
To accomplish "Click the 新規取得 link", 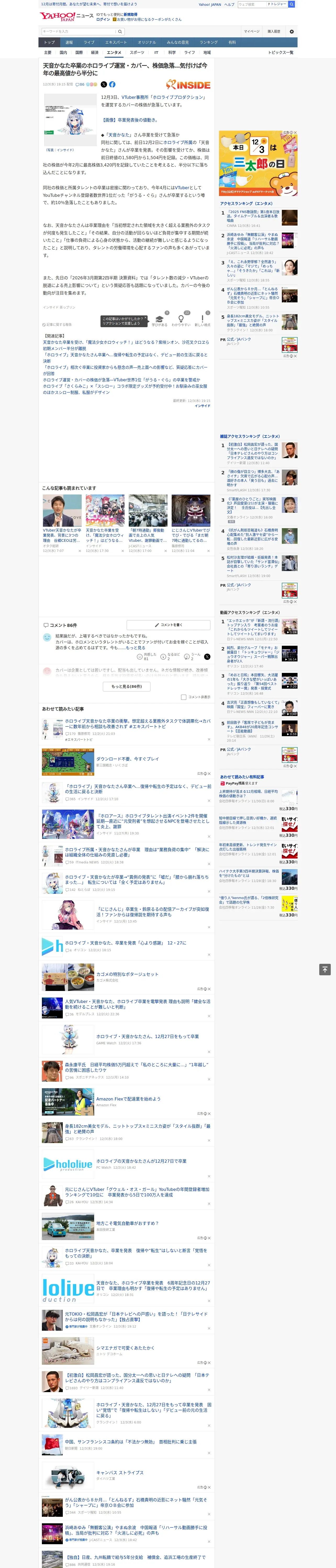I will point(131,14).
